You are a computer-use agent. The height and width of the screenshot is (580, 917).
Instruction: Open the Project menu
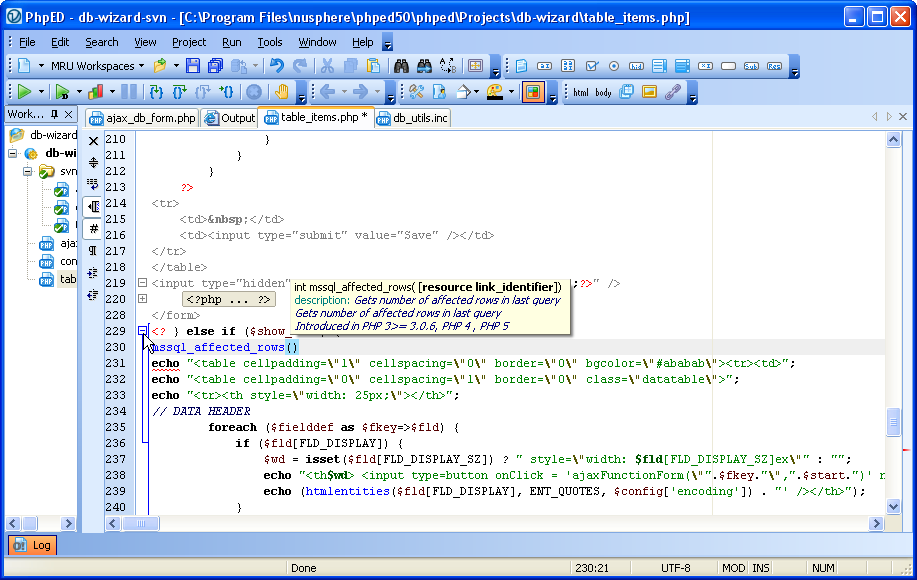(x=189, y=42)
